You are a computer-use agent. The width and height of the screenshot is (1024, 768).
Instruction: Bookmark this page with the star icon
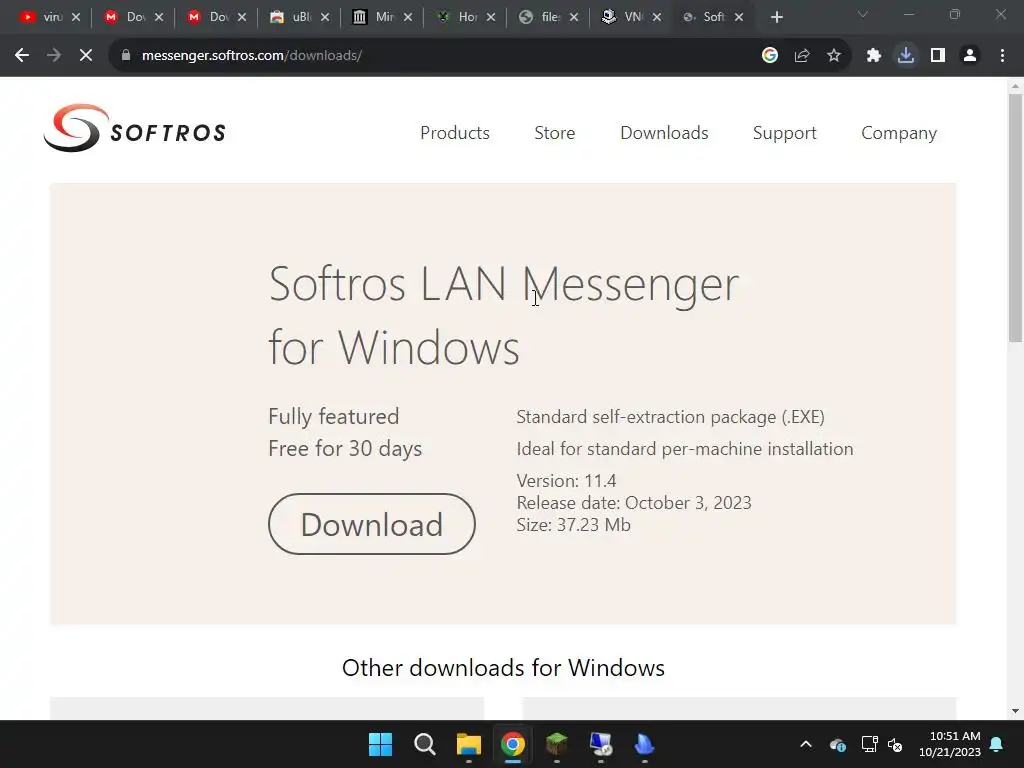click(834, 56)
